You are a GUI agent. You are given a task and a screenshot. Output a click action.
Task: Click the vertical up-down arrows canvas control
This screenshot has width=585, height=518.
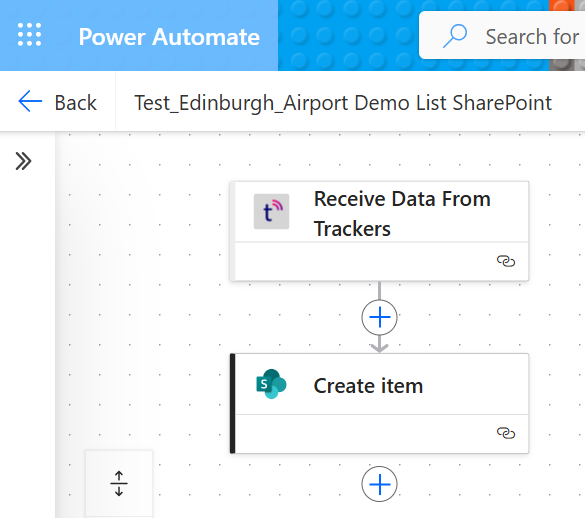point(119,484)
